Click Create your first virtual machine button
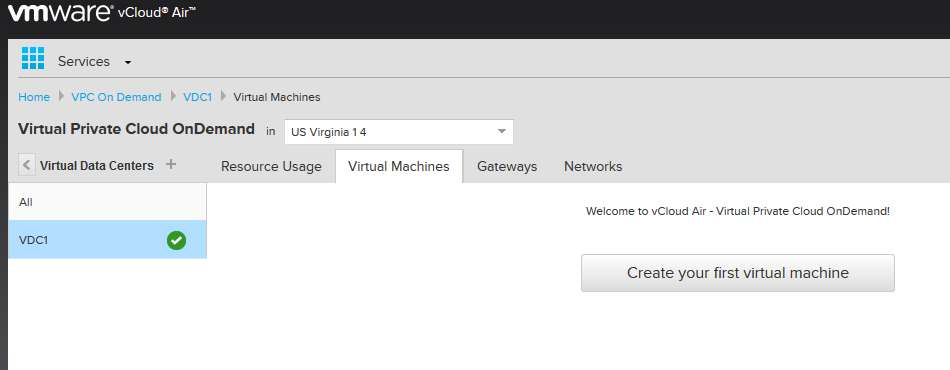 pos(738,273)
